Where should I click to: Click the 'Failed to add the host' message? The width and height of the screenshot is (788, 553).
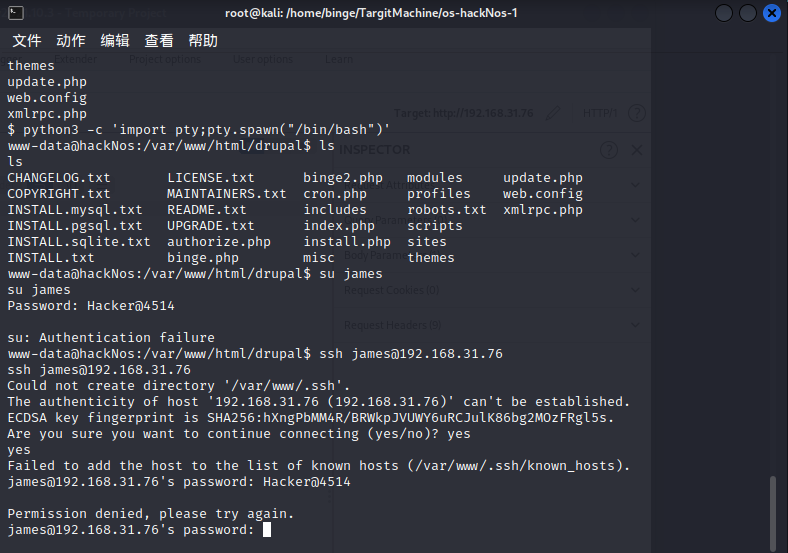click(319, 466)
